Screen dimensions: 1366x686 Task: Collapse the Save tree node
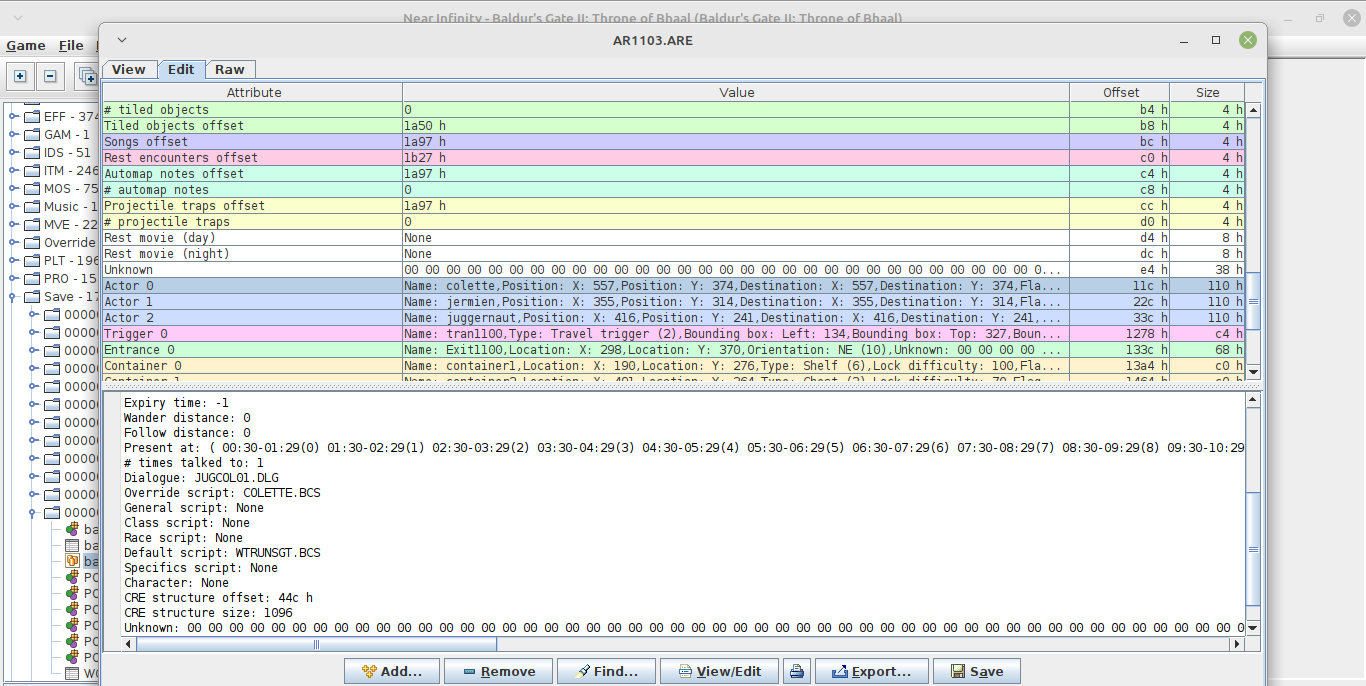click(x=14, y=297)
